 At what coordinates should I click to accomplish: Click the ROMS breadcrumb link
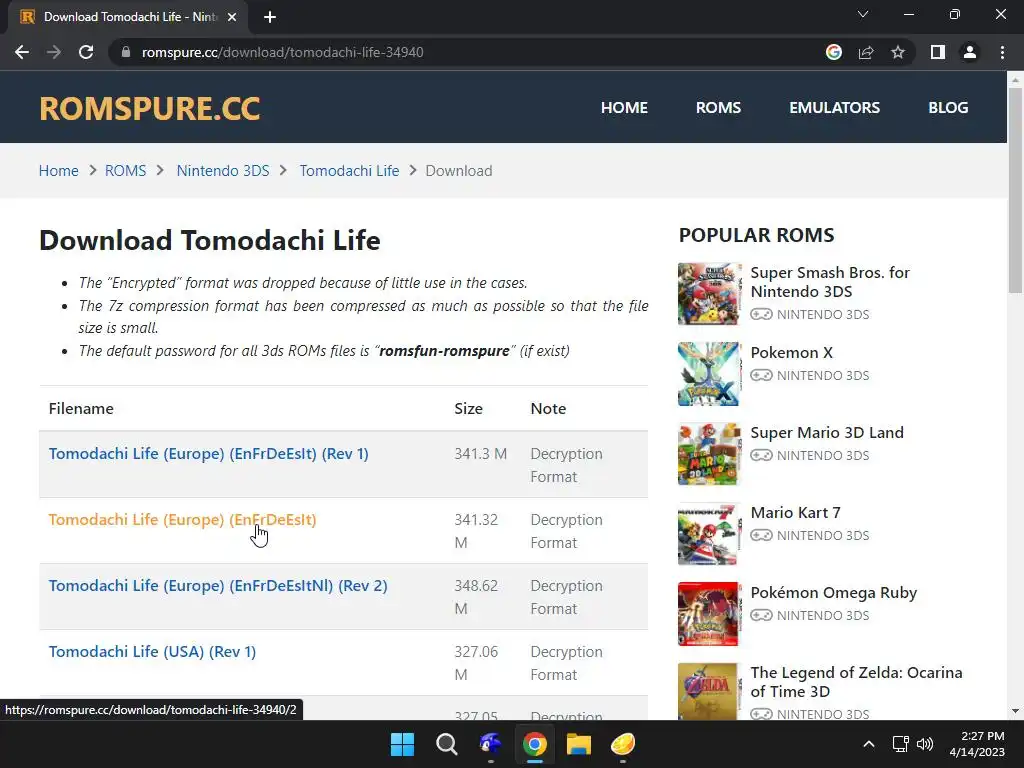point(125,170)
